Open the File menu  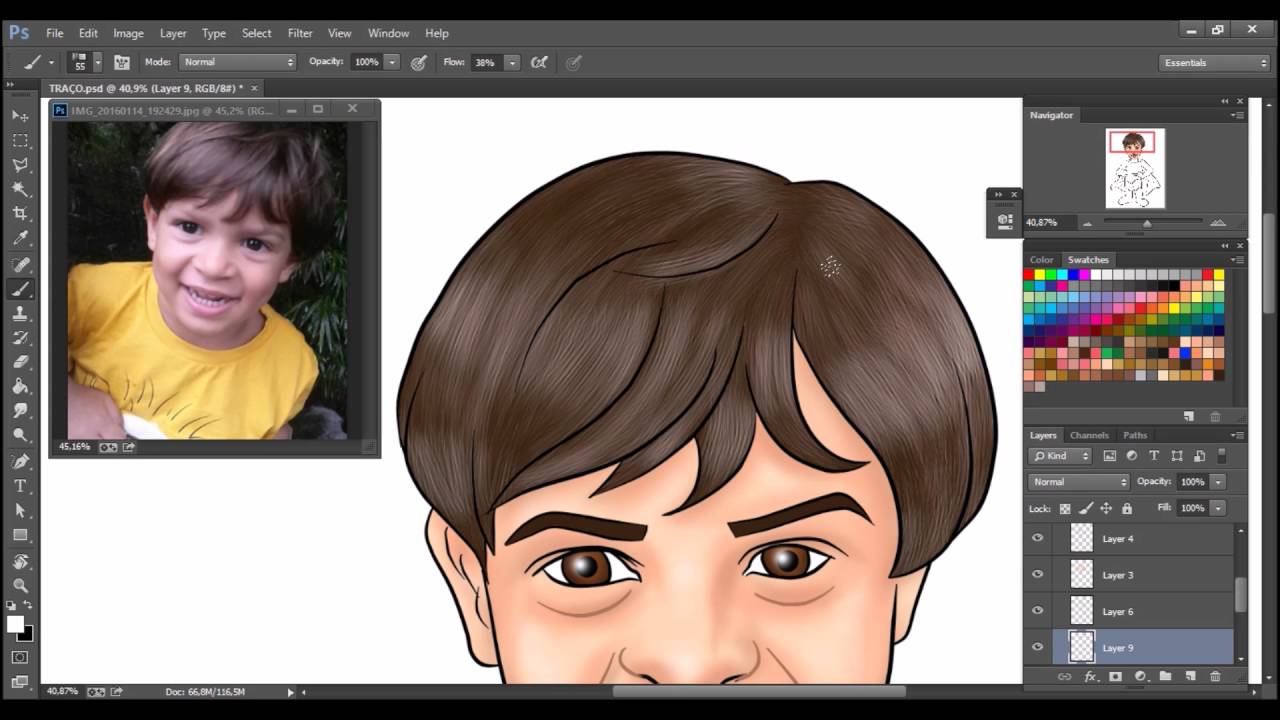coord(54,33)
